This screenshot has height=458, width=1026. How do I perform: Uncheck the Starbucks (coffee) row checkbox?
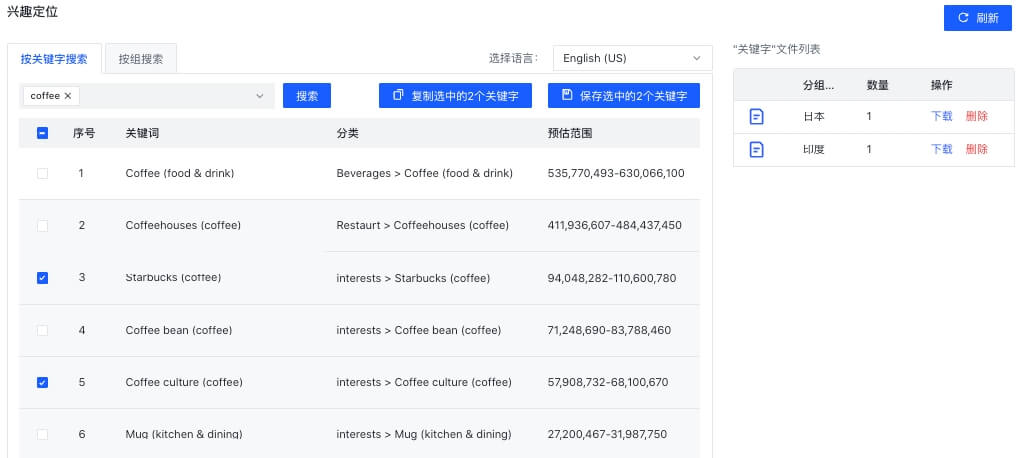tap(43, 278)
